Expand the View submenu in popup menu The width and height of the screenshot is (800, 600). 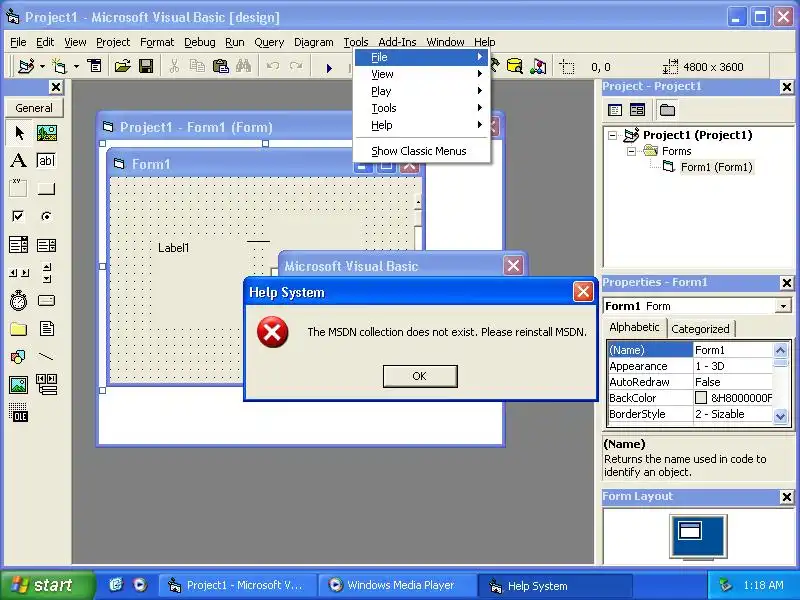pos(422,74)
